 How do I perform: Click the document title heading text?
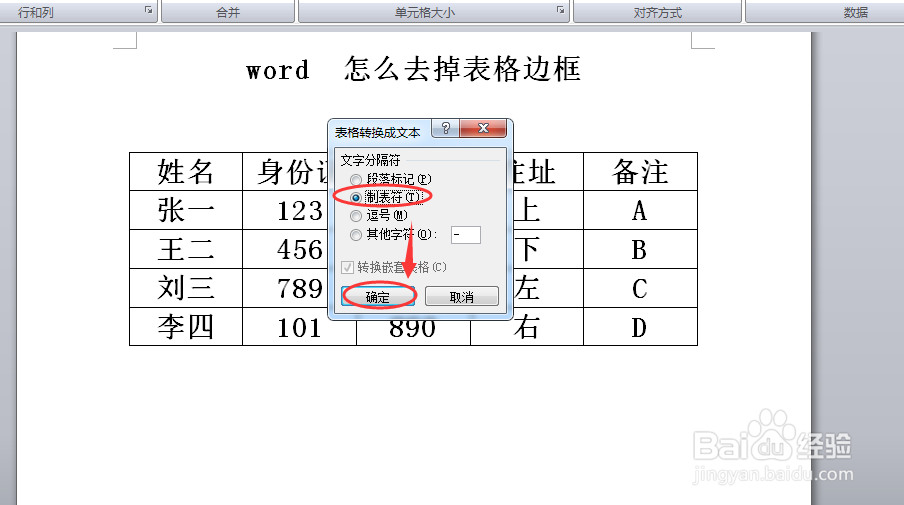pos(413,69)
